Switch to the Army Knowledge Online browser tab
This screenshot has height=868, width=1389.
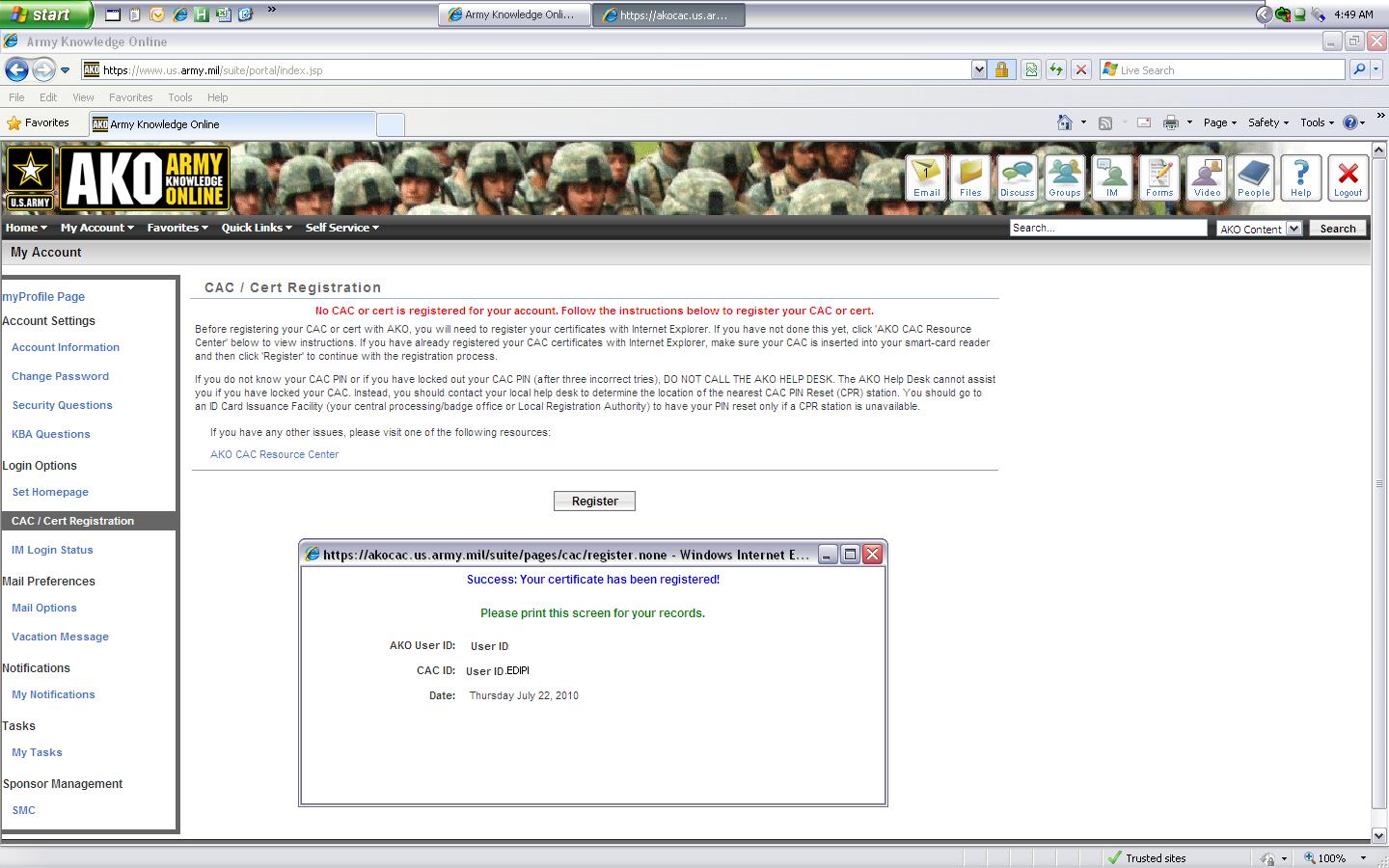(x=231, y=124)
